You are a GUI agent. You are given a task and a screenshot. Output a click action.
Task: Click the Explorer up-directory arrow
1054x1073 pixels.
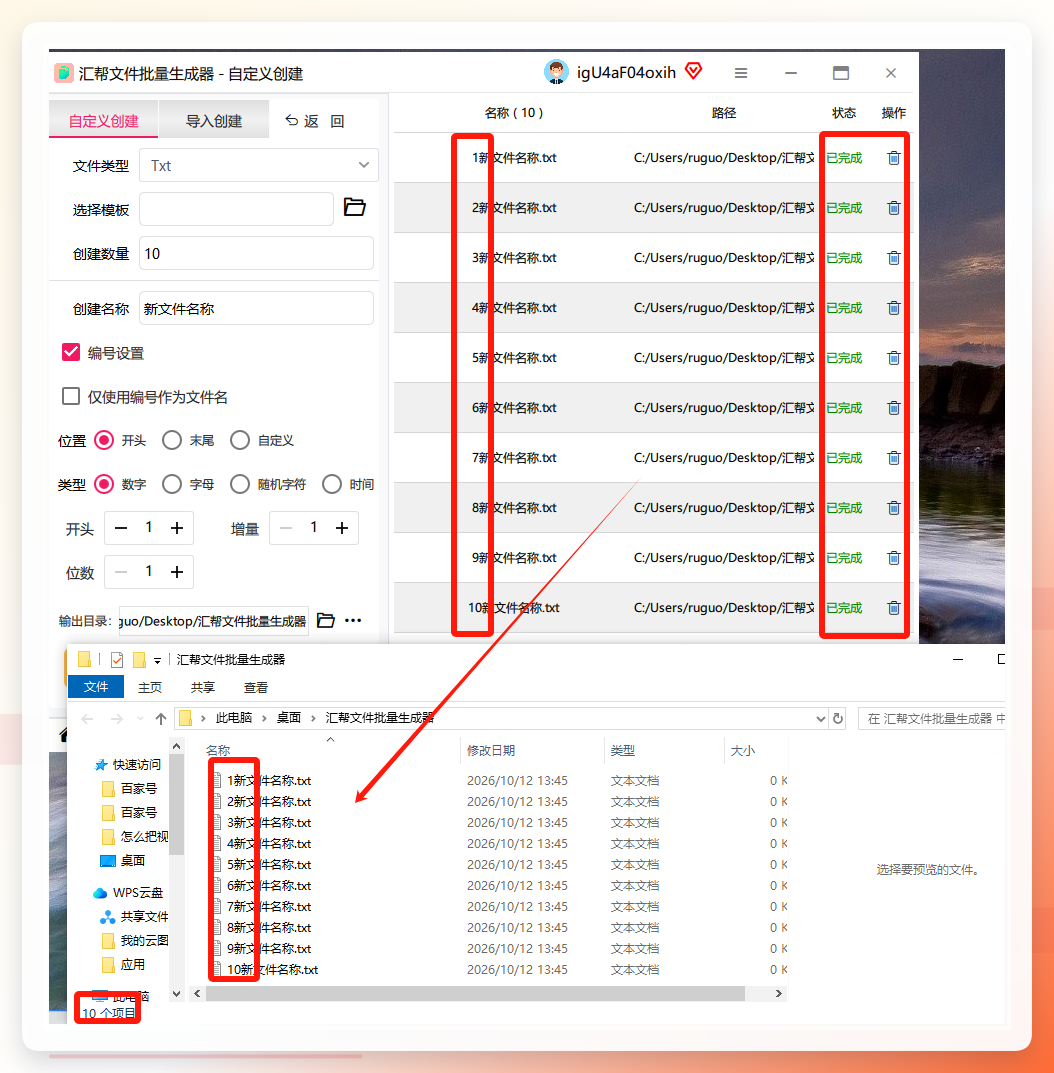click(161, 719)
